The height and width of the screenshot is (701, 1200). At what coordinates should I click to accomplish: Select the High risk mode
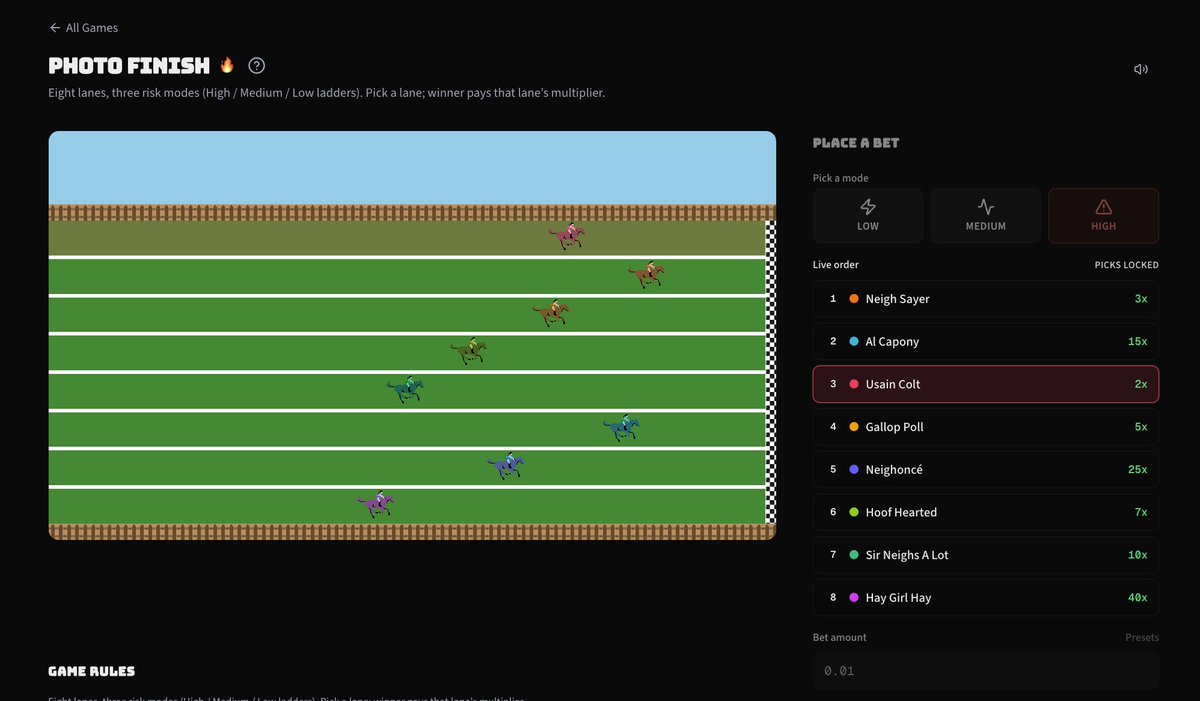click(1104, 216)
